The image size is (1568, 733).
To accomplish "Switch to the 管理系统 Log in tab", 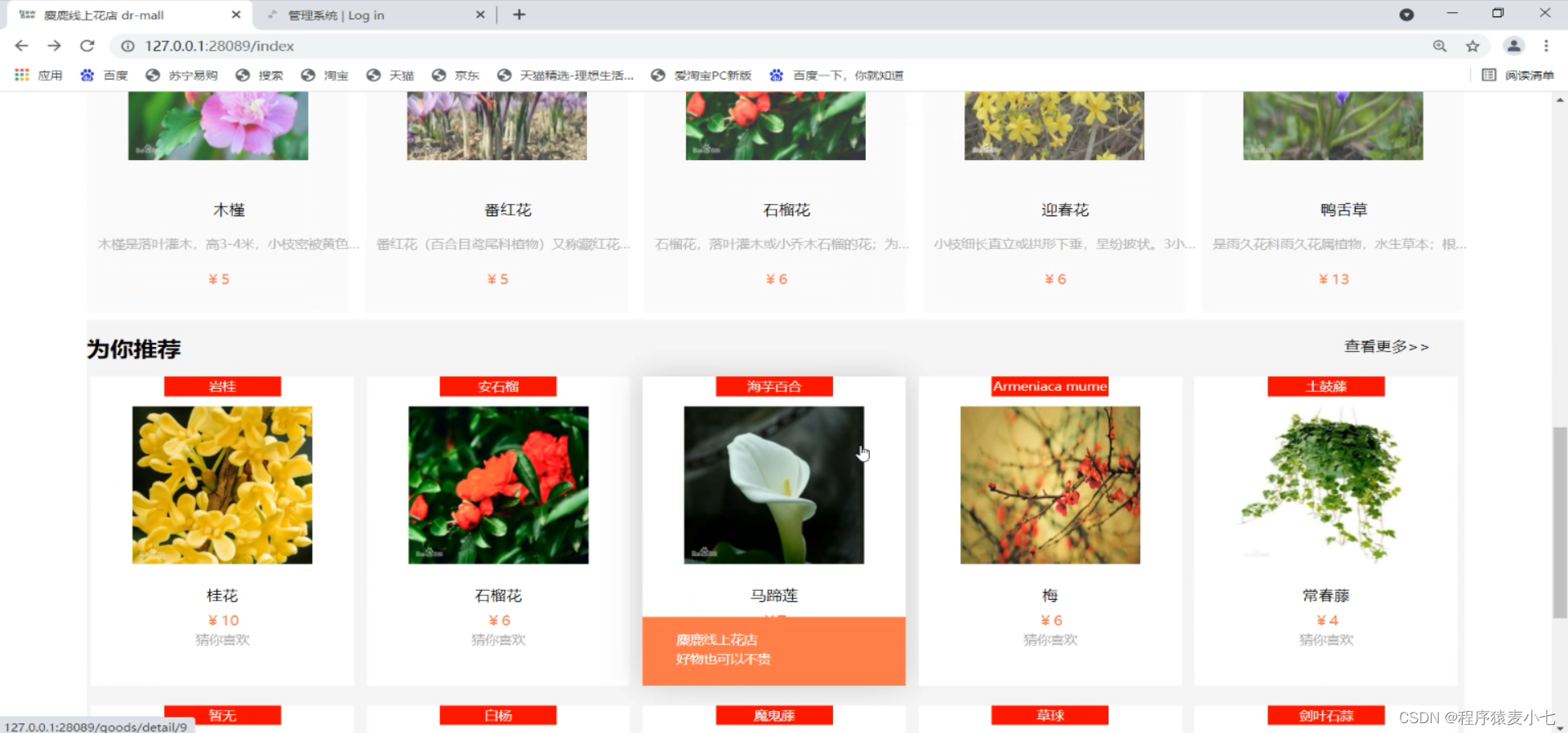I will 376,15.
